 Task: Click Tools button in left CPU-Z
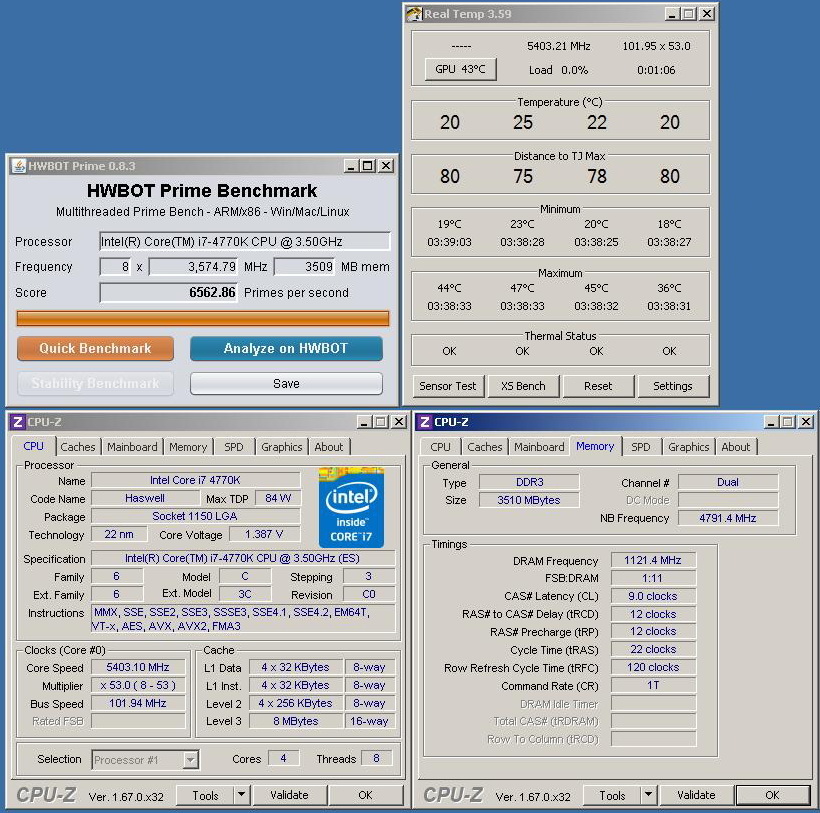[x=206, y=795]
